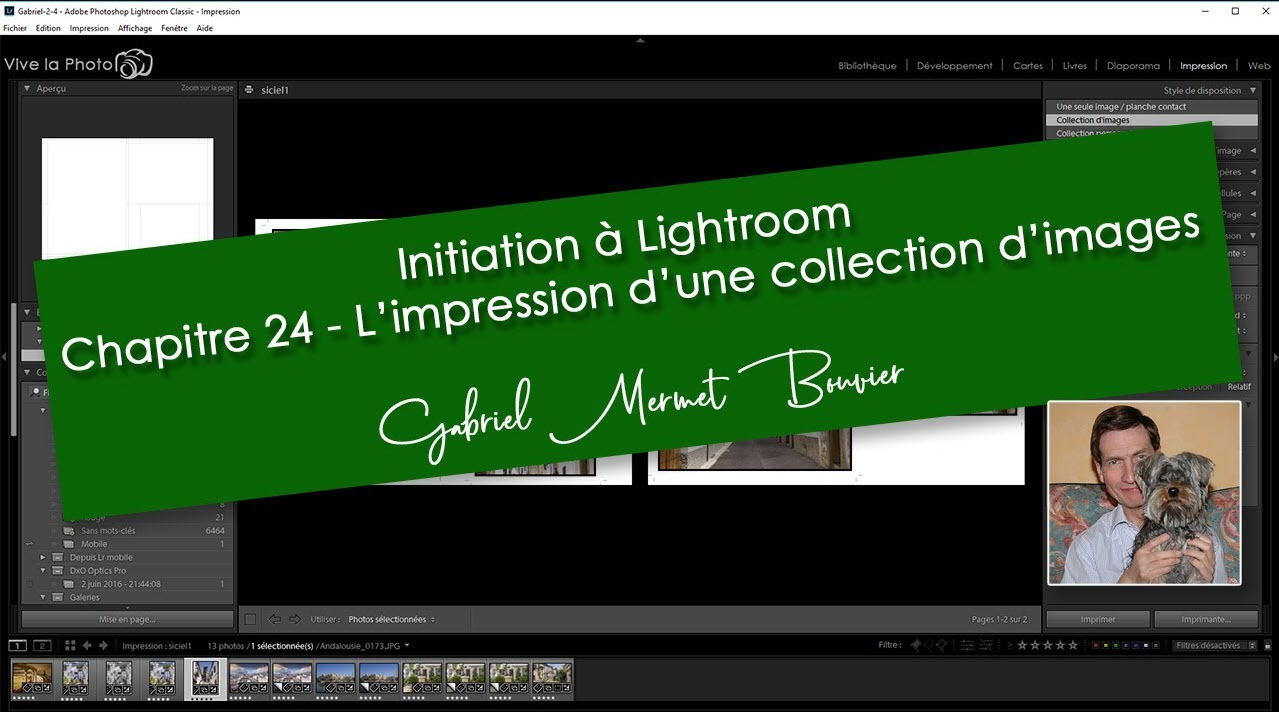Filter by red color label
The image size is (1279, 712).
[x=1095, y=646]
